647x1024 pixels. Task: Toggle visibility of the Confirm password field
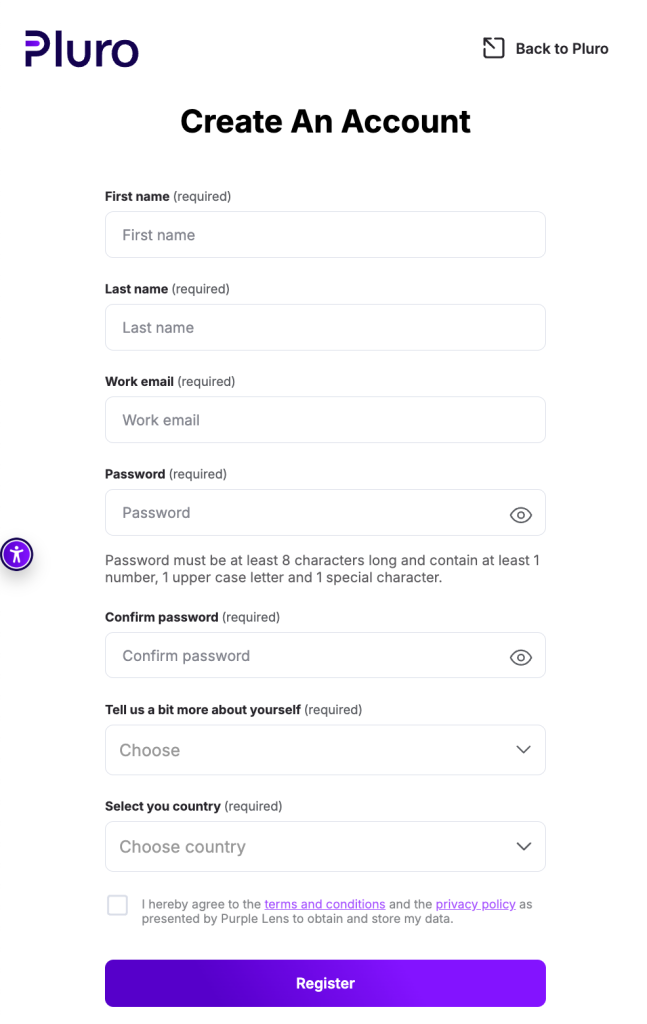521,657
